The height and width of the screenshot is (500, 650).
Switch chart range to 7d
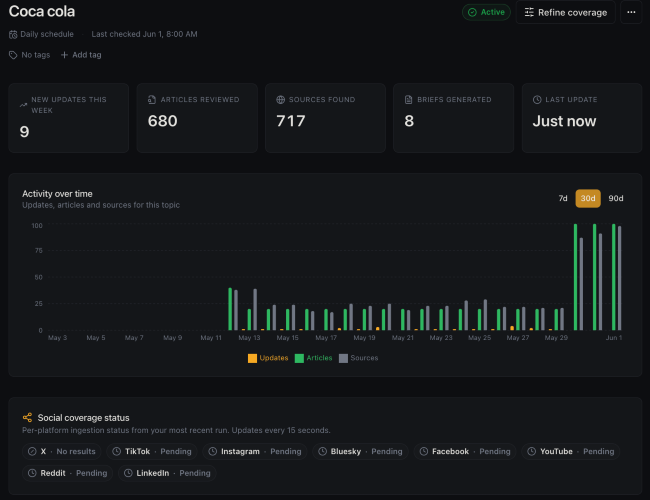[563, 199]
